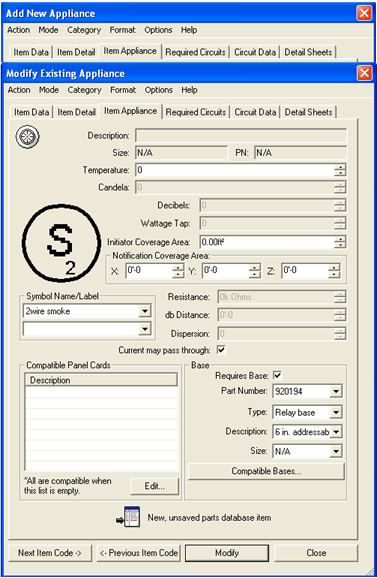
Task: Open Category menu in Modify Existing Appliance
Action: [84, 90]
